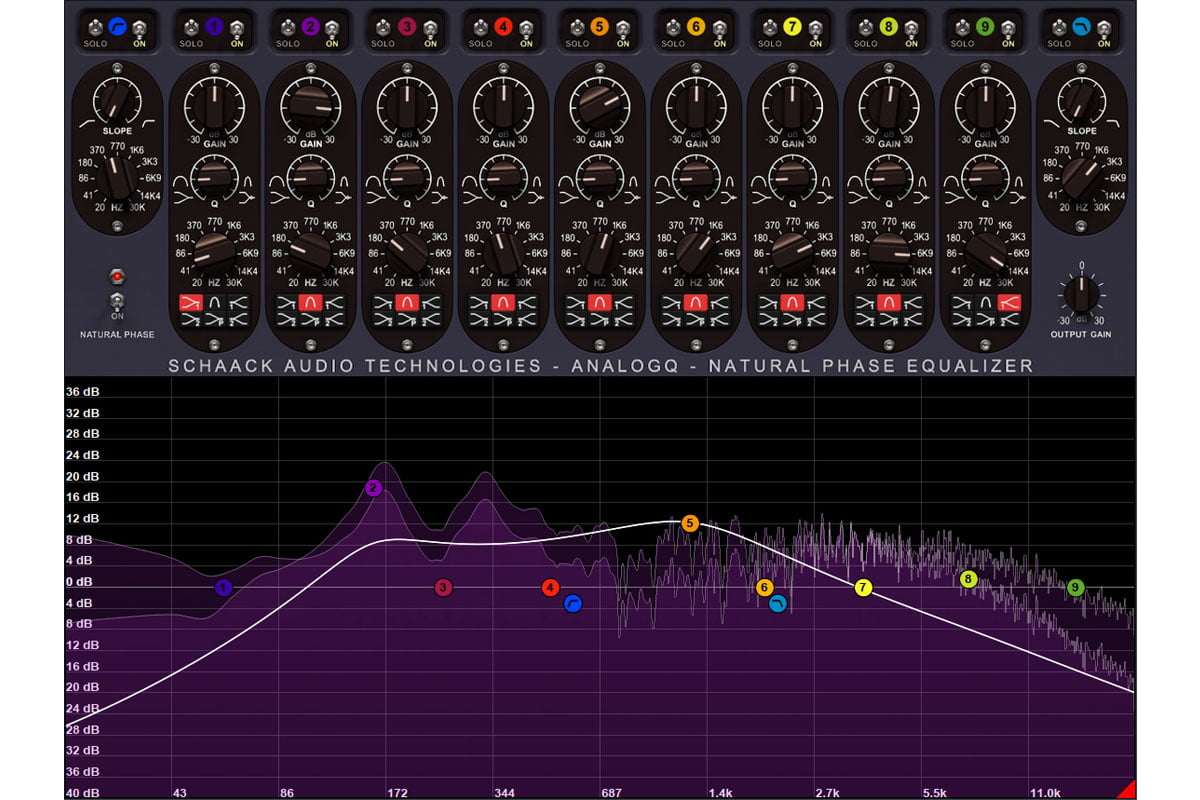Select low shelf type 1 button on band 2
Screen dimensions: 1200x800
tap(287, 303)
